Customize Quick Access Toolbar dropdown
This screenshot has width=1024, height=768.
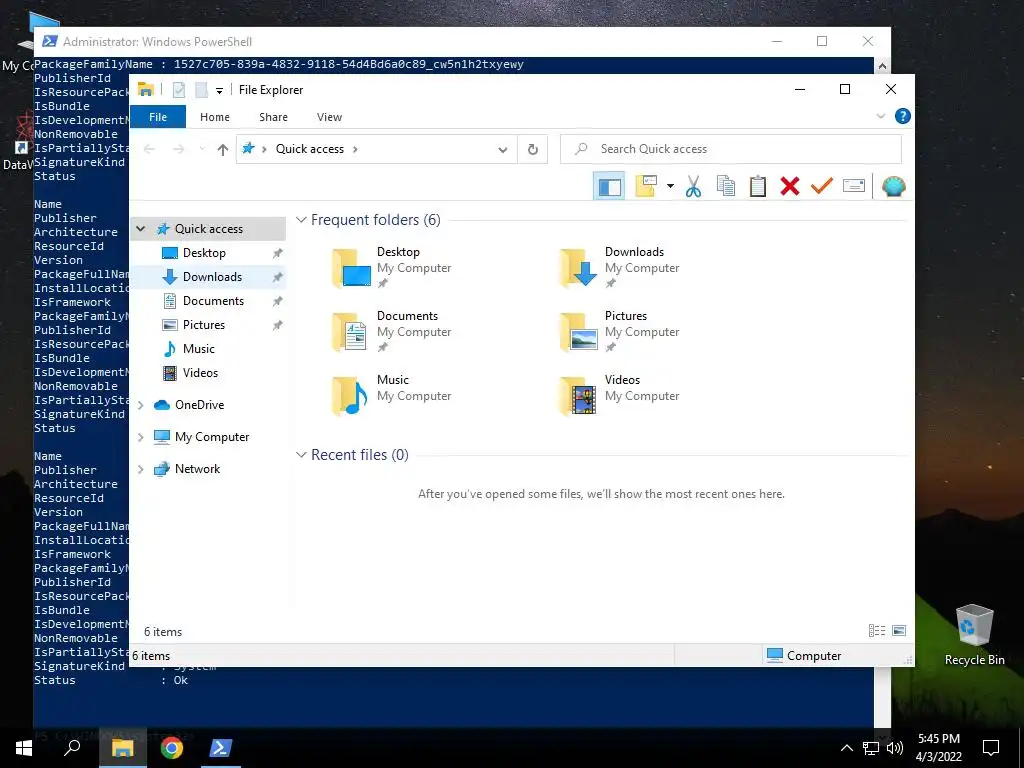point(219,91)
